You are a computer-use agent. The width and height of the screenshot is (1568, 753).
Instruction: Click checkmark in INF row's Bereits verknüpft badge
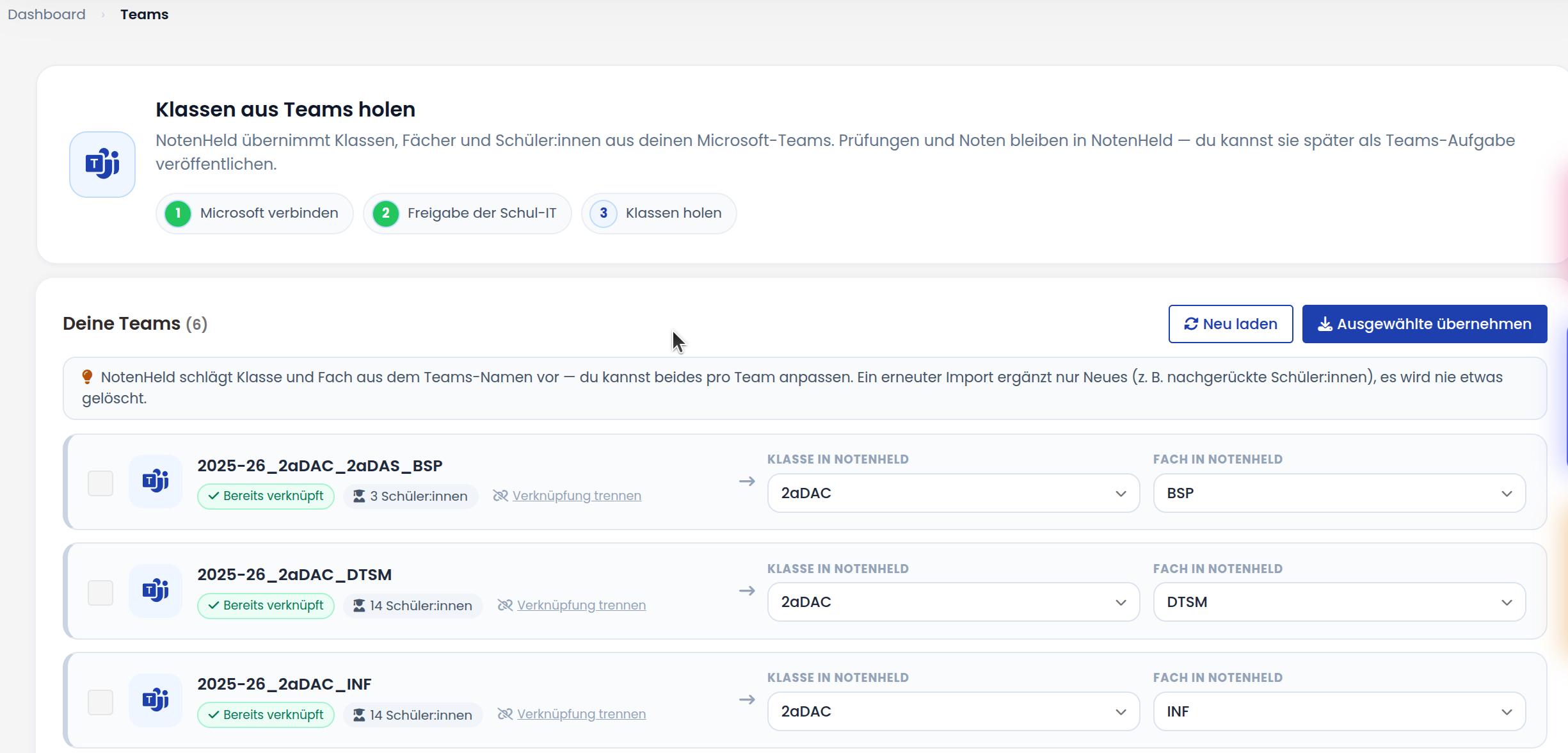[x=214, y=715]
